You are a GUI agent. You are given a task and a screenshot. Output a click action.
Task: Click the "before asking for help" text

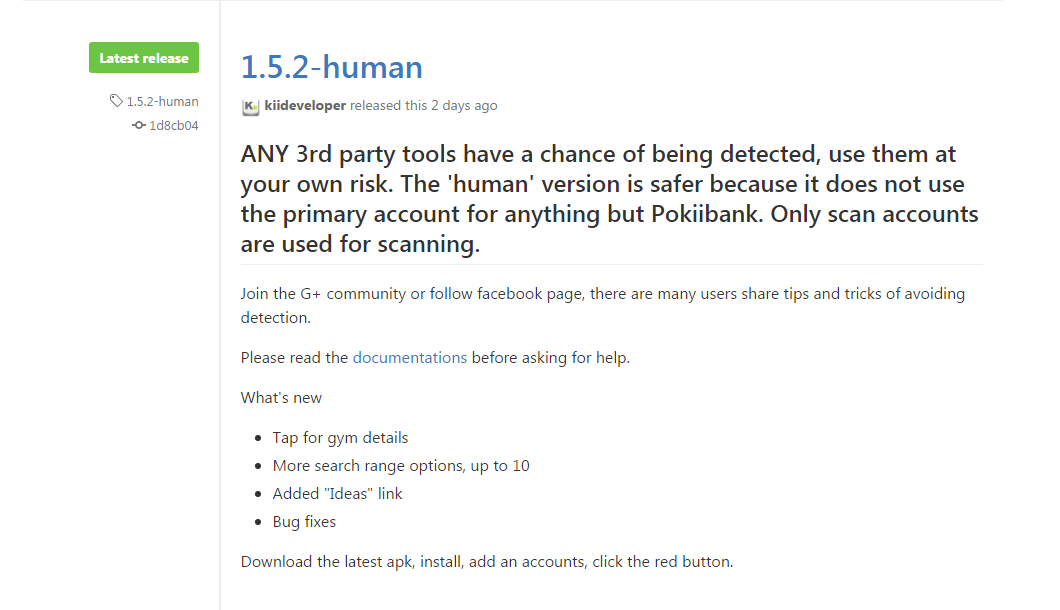[551, 357]
